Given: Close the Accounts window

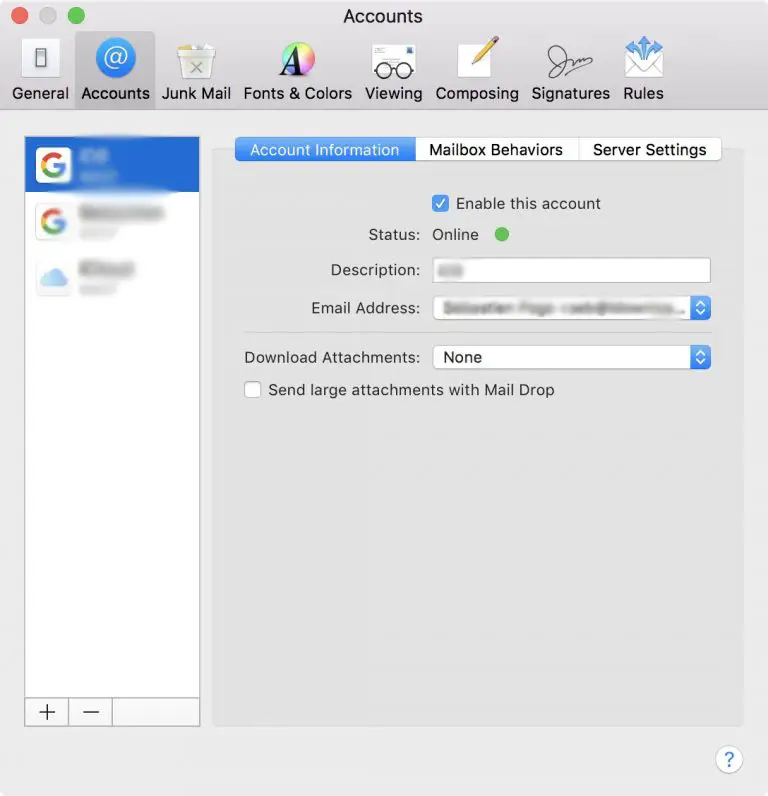Looking at the screenshot, I should click(x=20, y=16).
